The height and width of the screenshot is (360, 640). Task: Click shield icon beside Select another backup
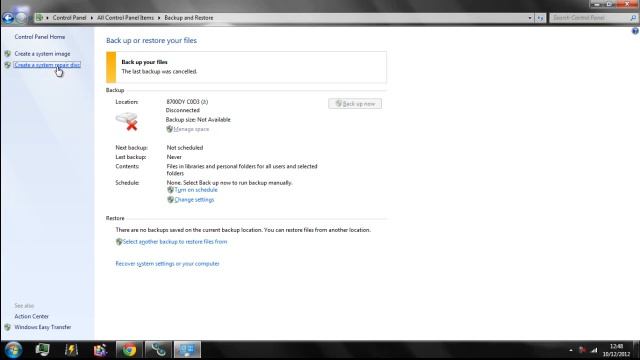(x=119, y=242)
